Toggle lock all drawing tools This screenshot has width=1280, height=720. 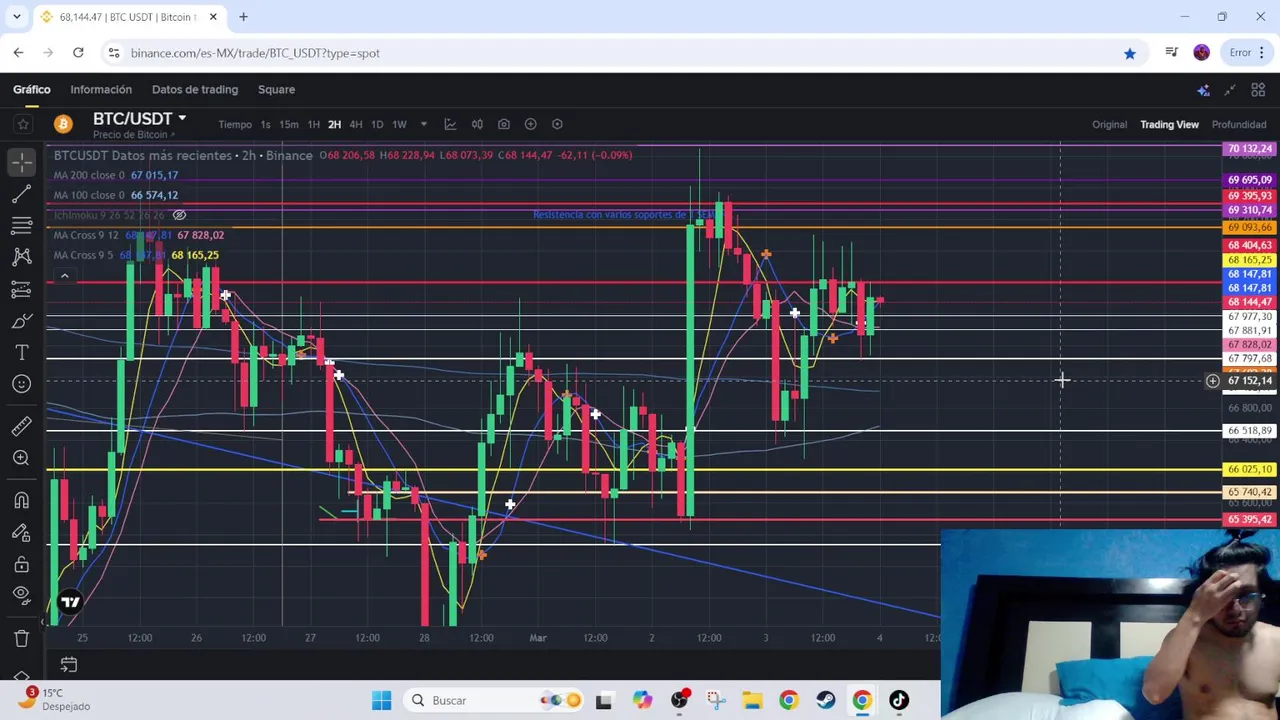click(x=22, y=564)
